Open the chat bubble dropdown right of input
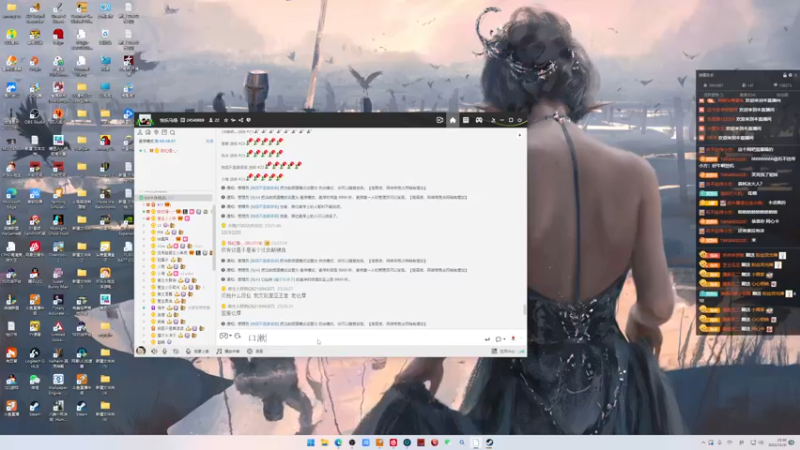The height and width of the screenshot is (450, 800). [x=500, y=339]
